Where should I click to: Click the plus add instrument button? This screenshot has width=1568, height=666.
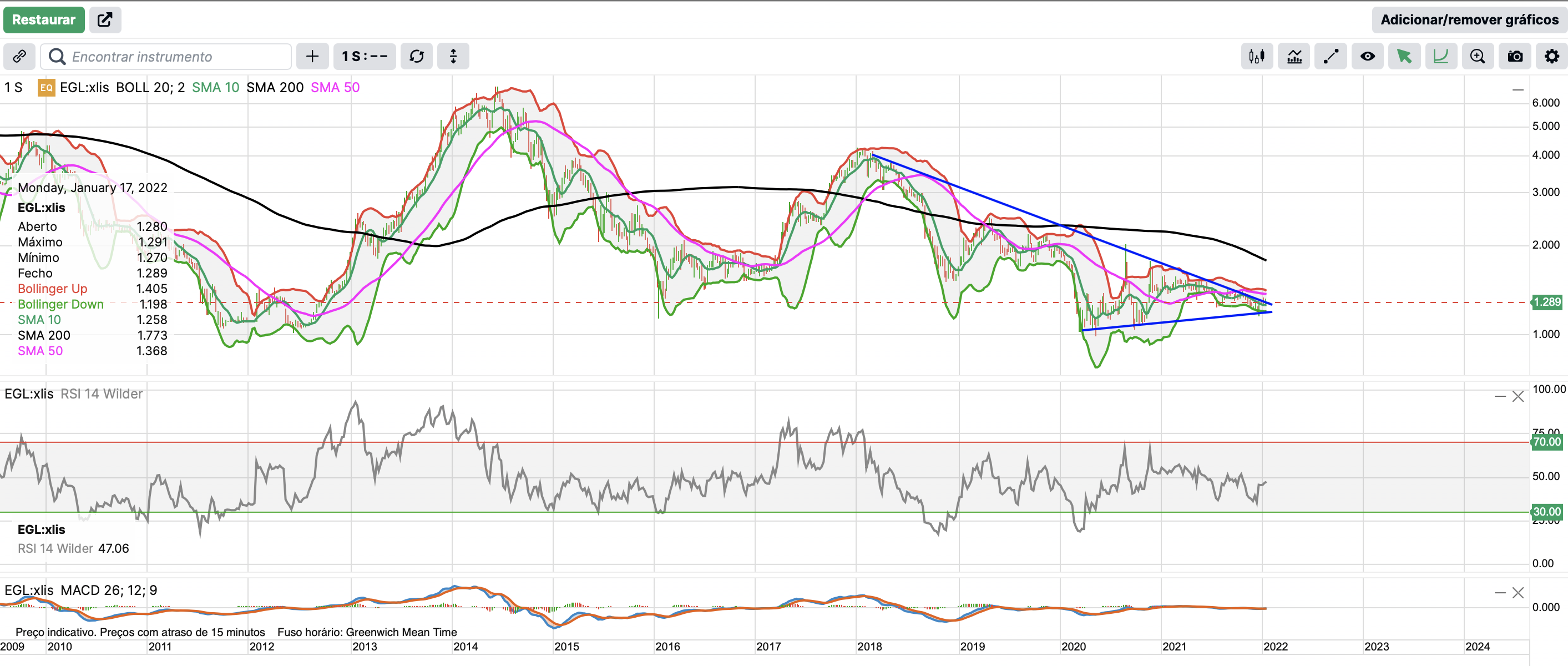point(312,57)
